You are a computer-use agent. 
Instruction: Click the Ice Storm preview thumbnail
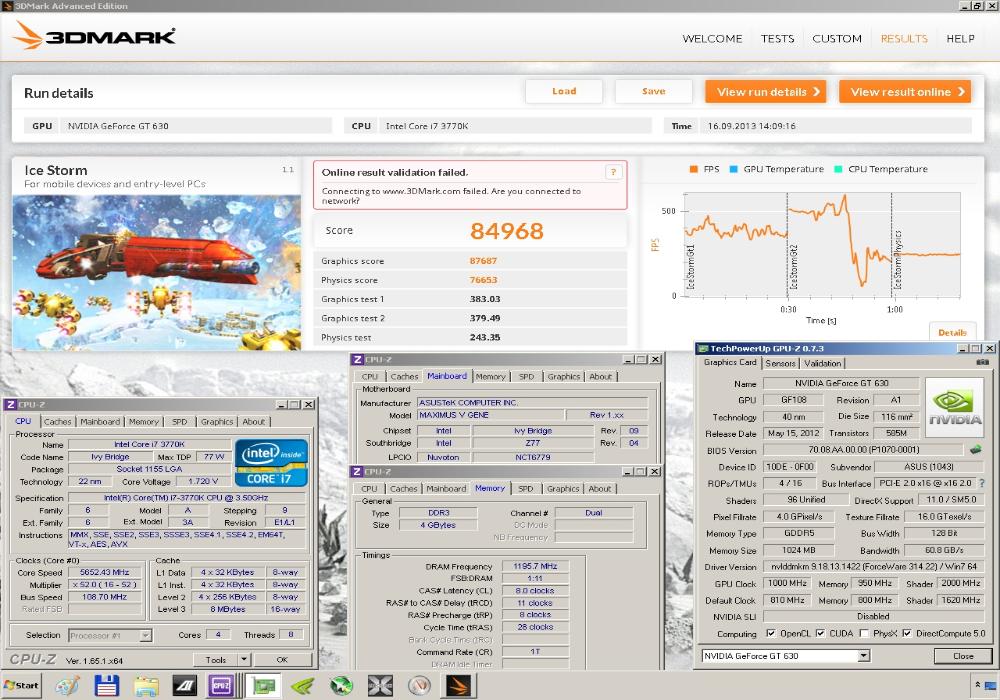click(x=156, y=272)
